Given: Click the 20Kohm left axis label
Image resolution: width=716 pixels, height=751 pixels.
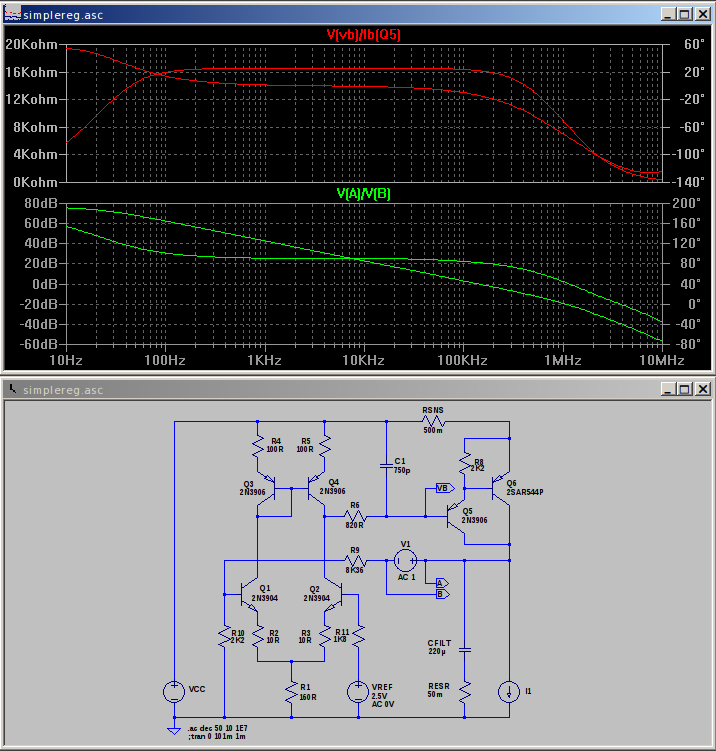Looking at the screenshot, I should click(32, 45).
